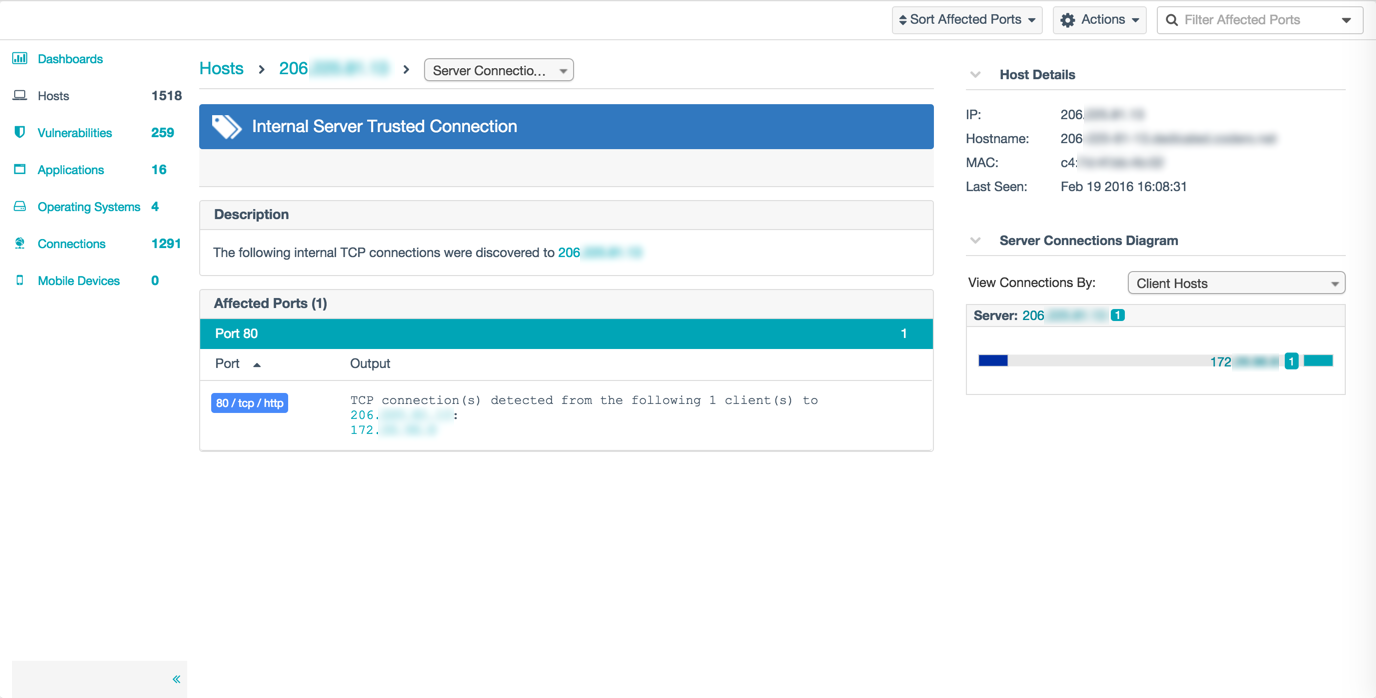Open View Connections By Client Hosts dropdown
1376x698 pixels.
[x=1236, y=283]
